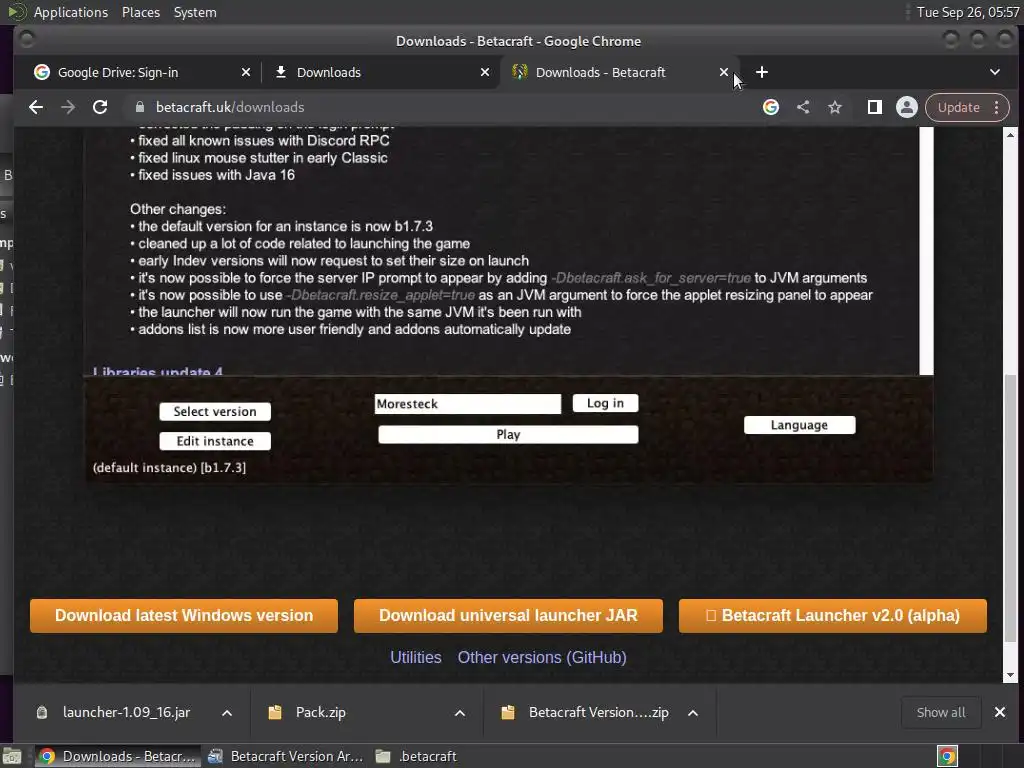Screen dimensions: 1024x768
Task: Click the clock Tue Sep 26, 05:57
Action: 968,12
